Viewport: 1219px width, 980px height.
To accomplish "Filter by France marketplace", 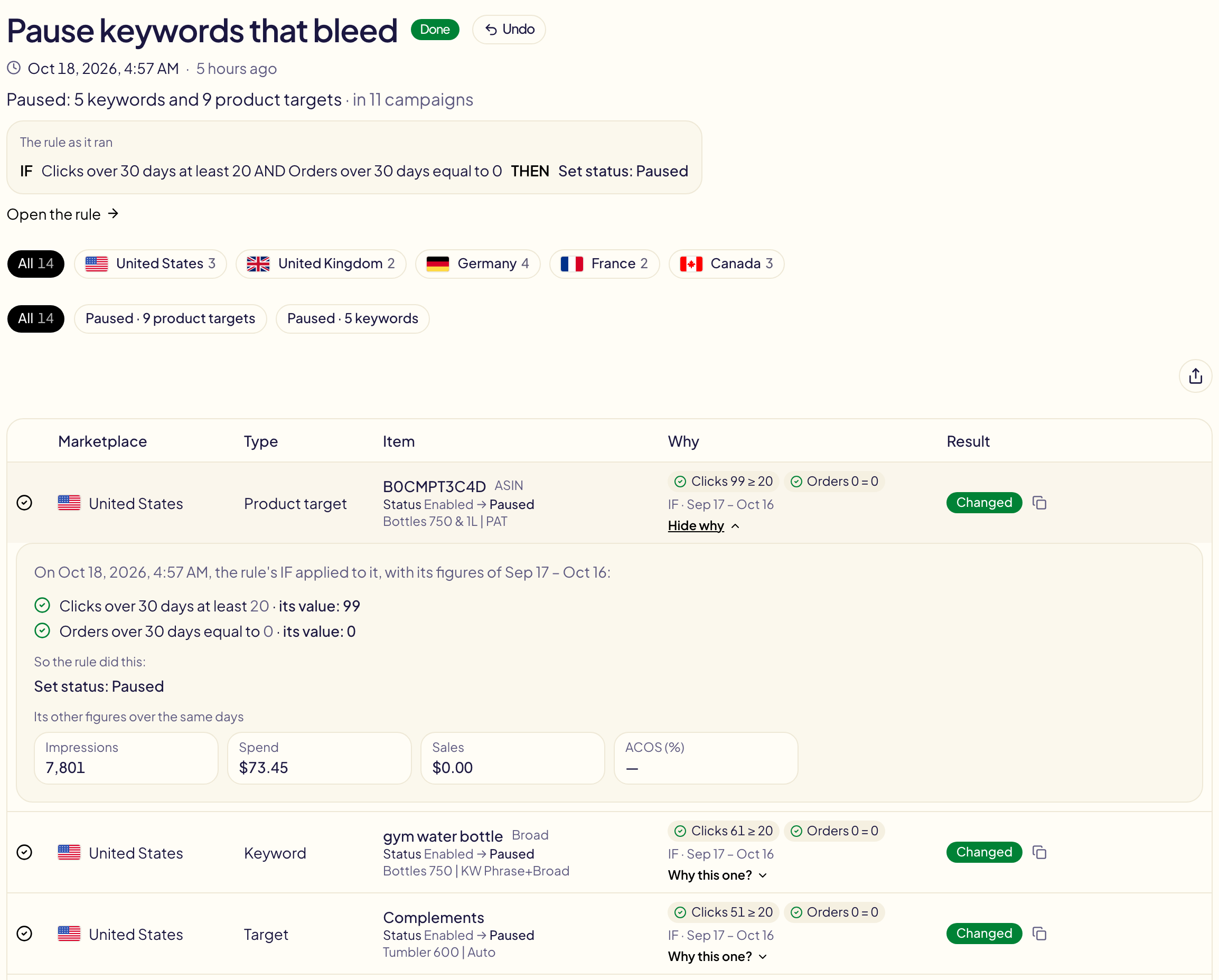I will [604, 263].
